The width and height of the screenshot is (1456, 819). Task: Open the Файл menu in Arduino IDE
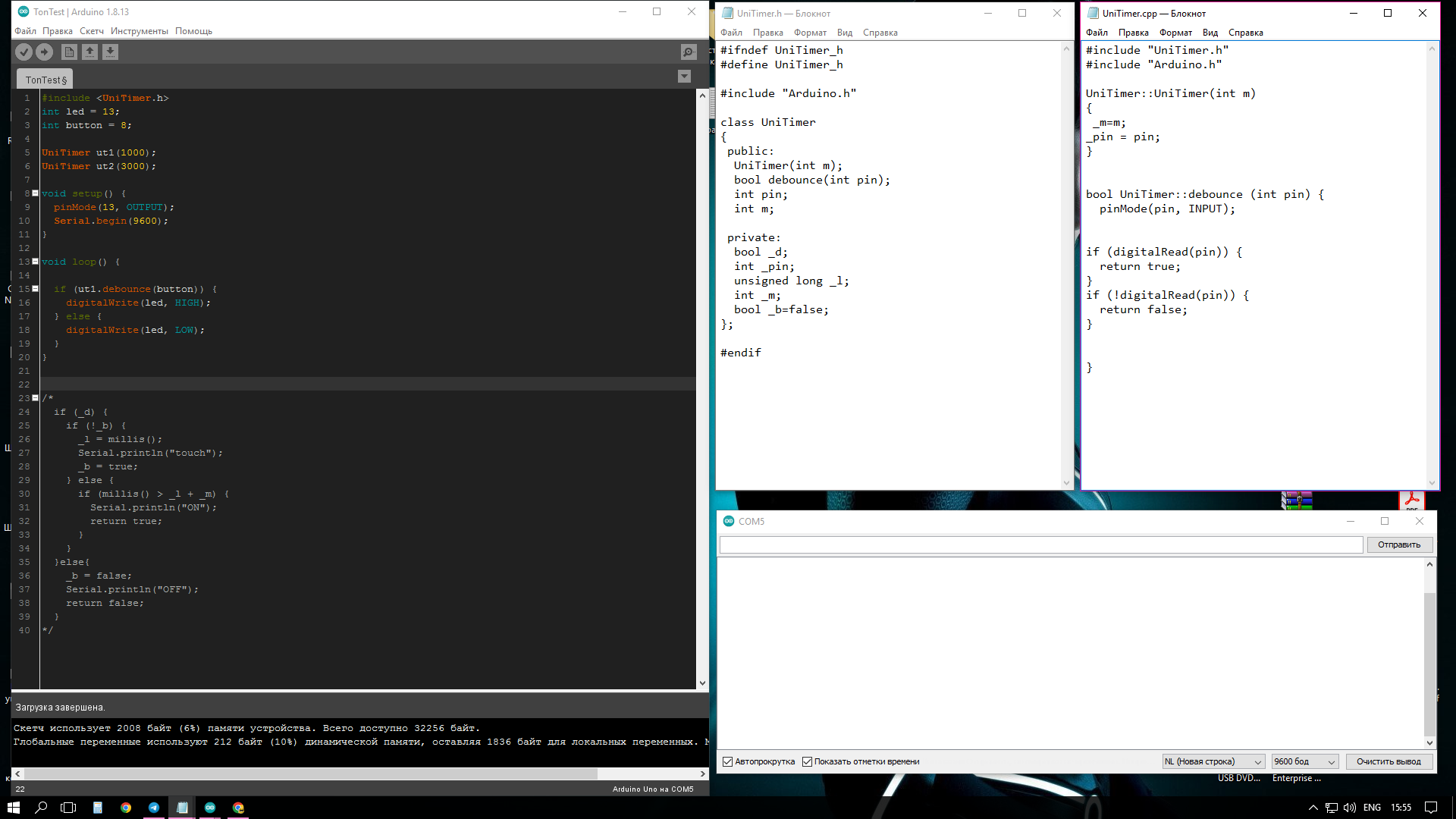(x=25, y=31)
